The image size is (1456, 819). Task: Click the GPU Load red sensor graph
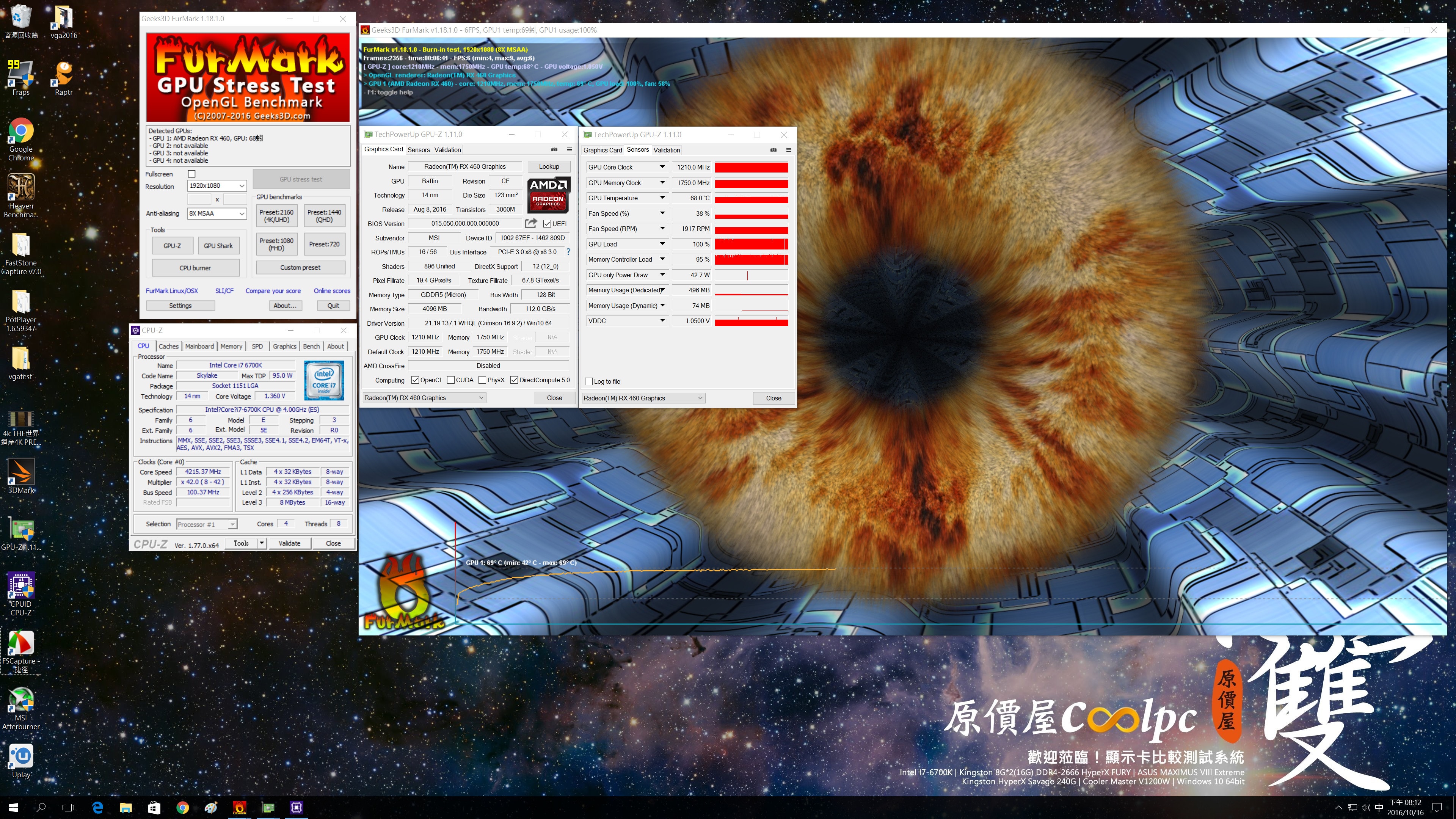[x=751, y=244]
